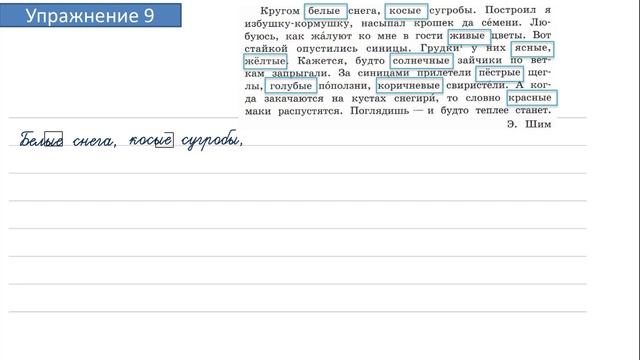Viewport: 640px width, 360px height.
Task: Click handwritten word 'снега,'
Action: coord(95,141)
